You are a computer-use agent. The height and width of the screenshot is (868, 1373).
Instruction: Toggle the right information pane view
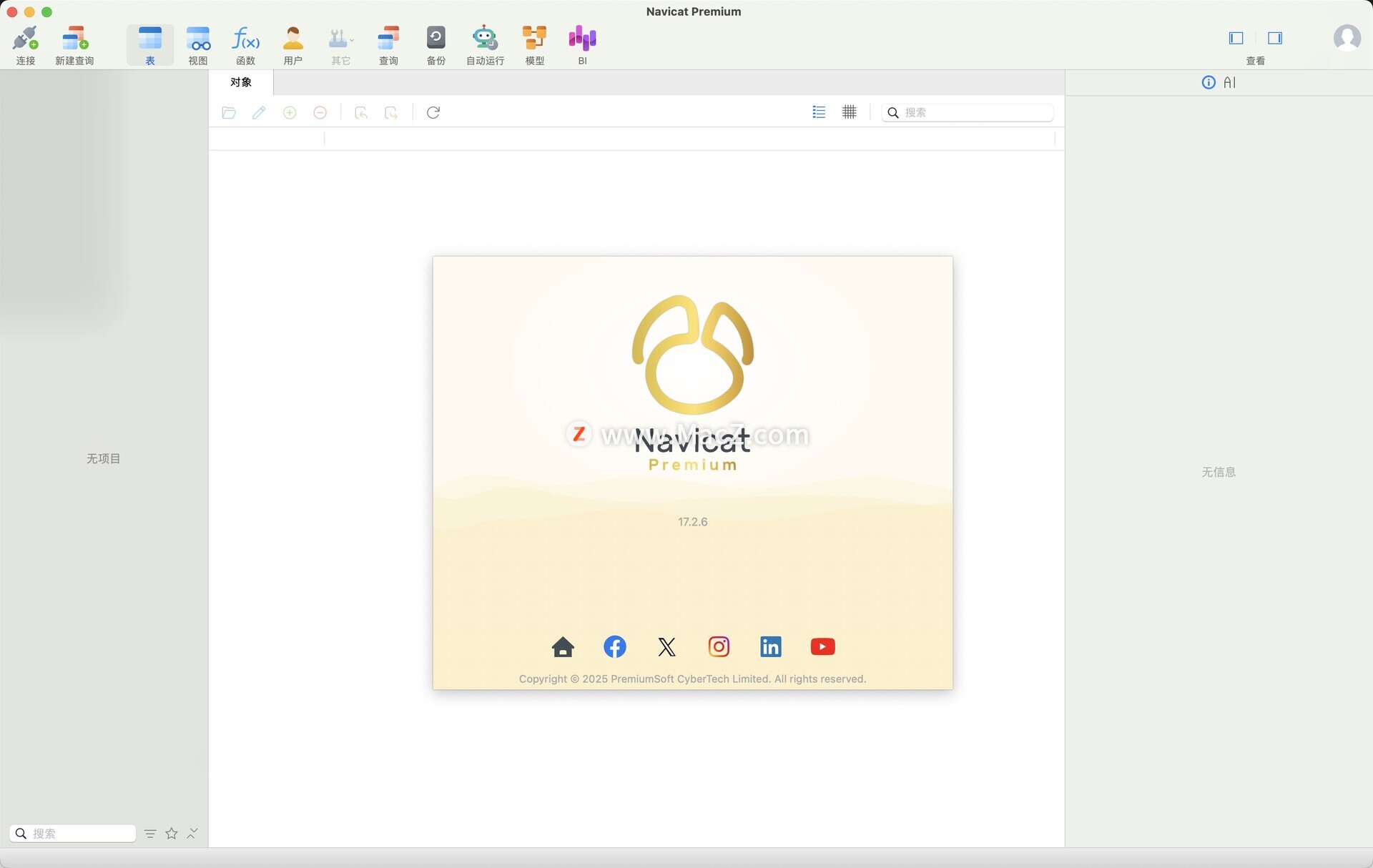1275,38
